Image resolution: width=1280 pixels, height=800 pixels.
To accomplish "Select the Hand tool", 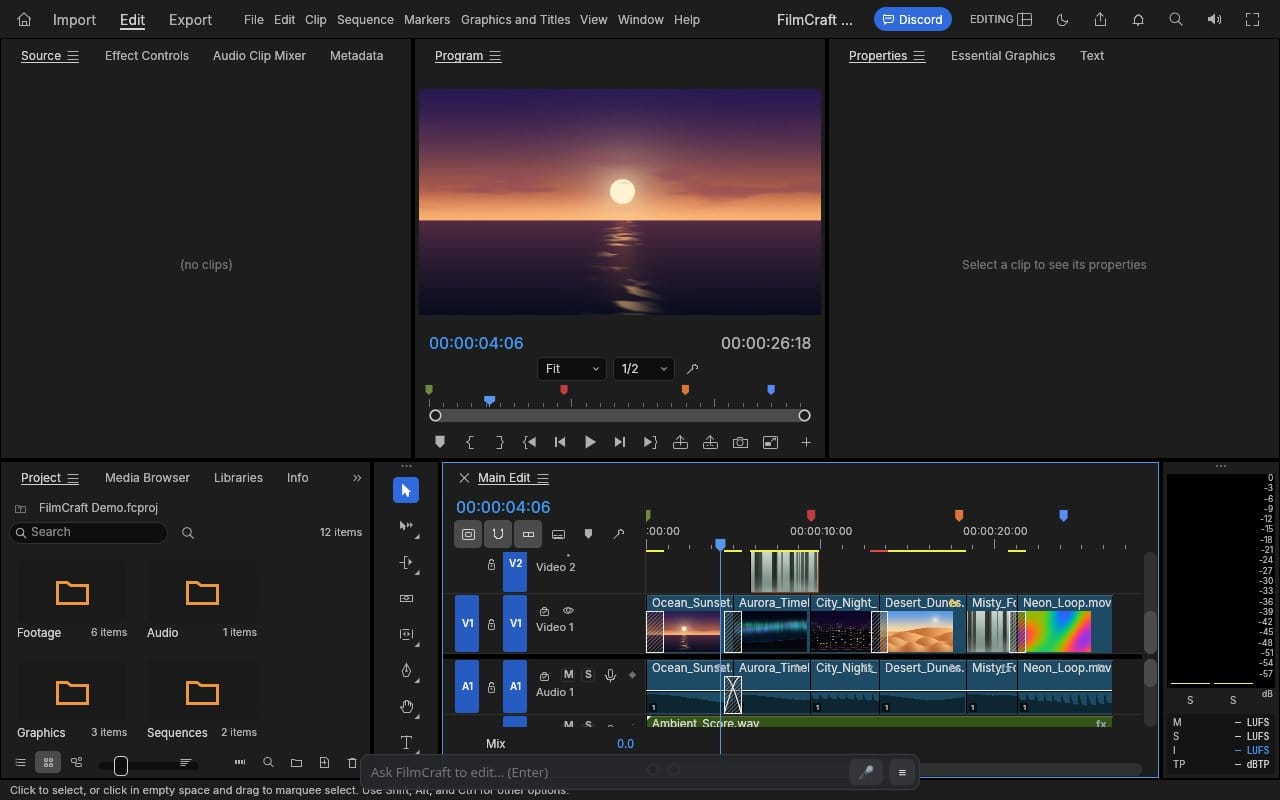I will point(406,706).
